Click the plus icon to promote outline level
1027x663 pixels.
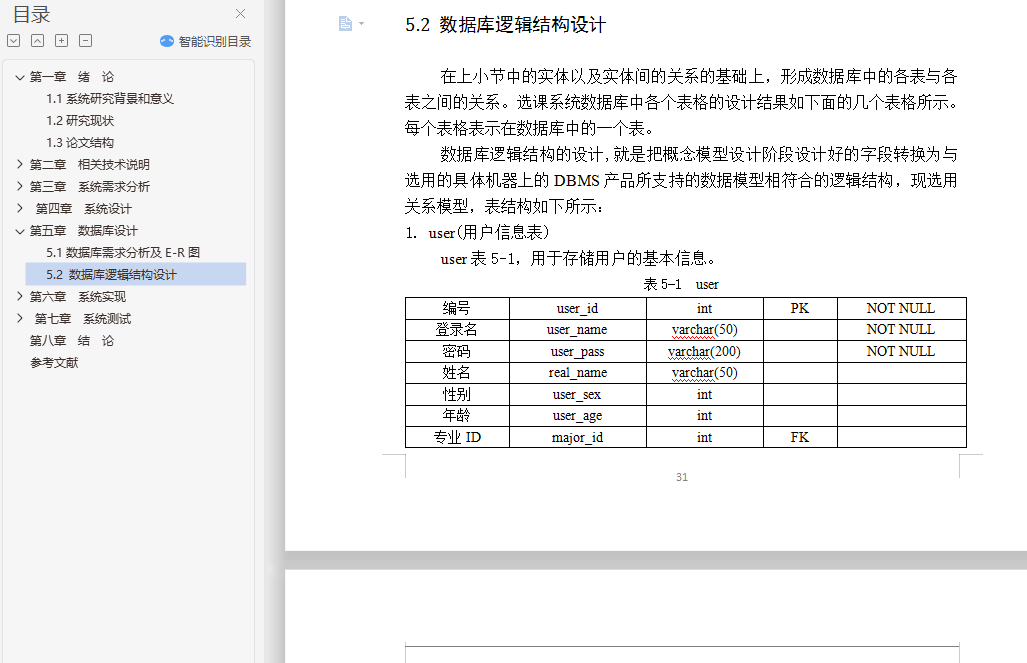62,41
